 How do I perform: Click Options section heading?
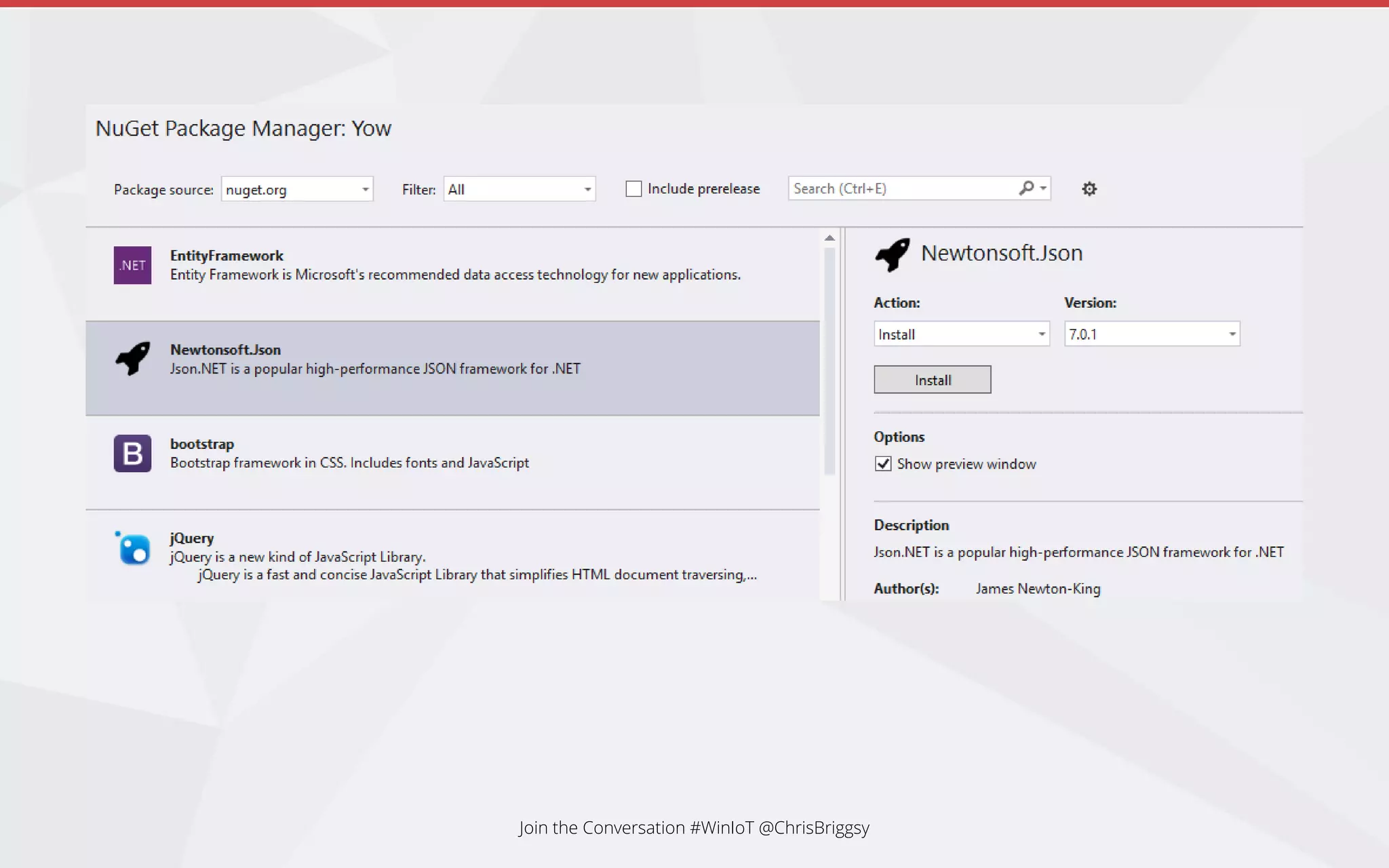coord(899,437)
